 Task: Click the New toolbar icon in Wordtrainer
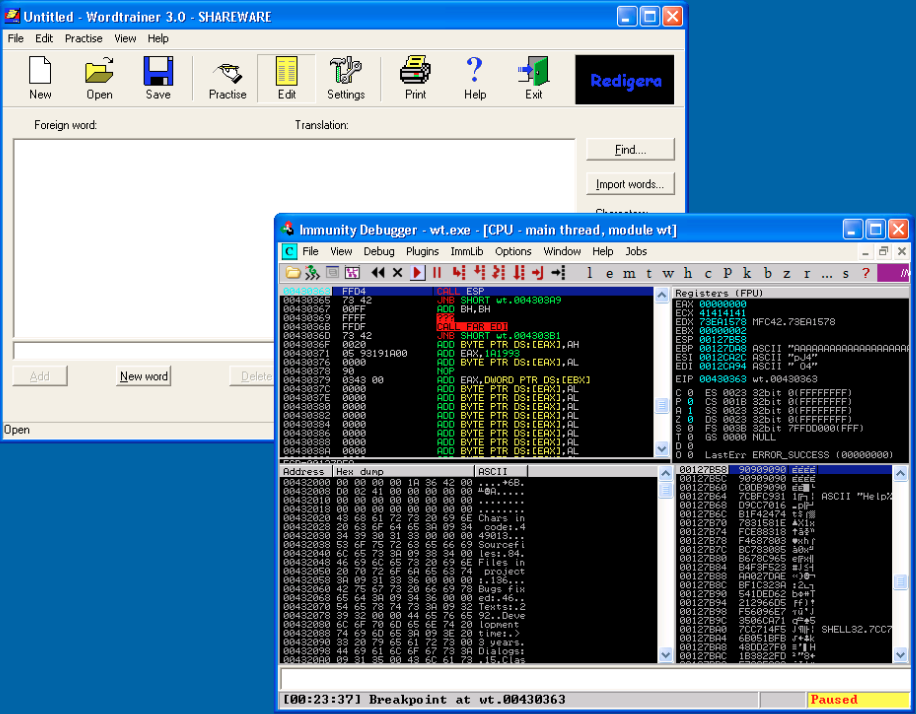pos(40,78)
